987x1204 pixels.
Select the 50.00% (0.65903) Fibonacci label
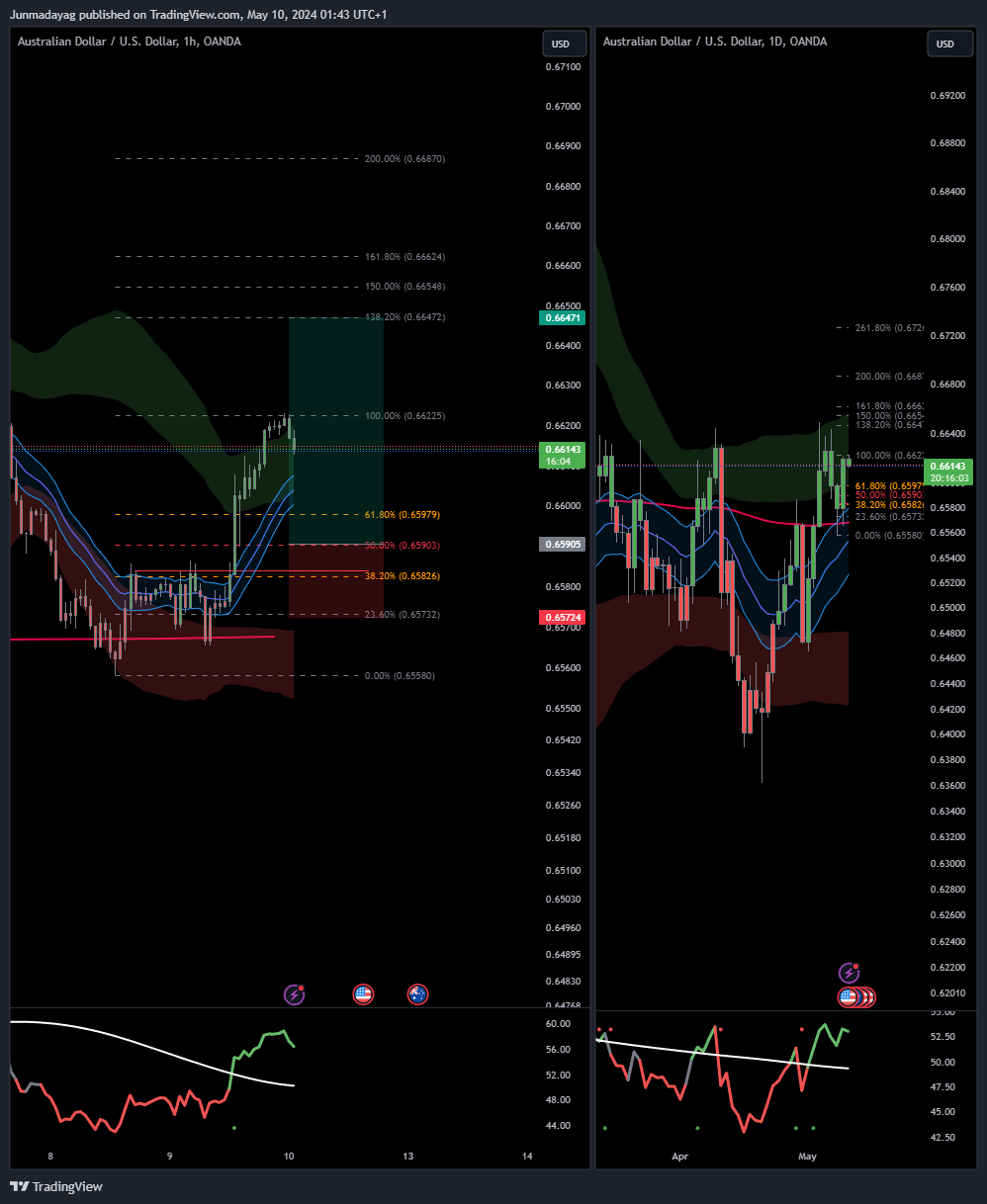click(x=403, y=546)
